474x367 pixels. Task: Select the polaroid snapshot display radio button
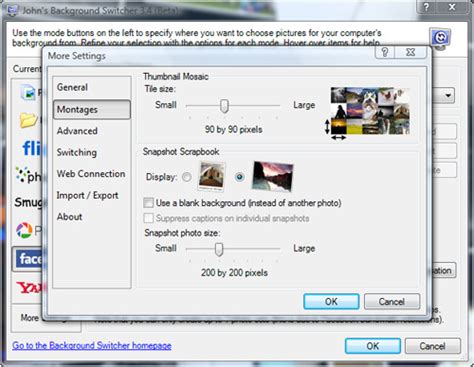(187, 177)
